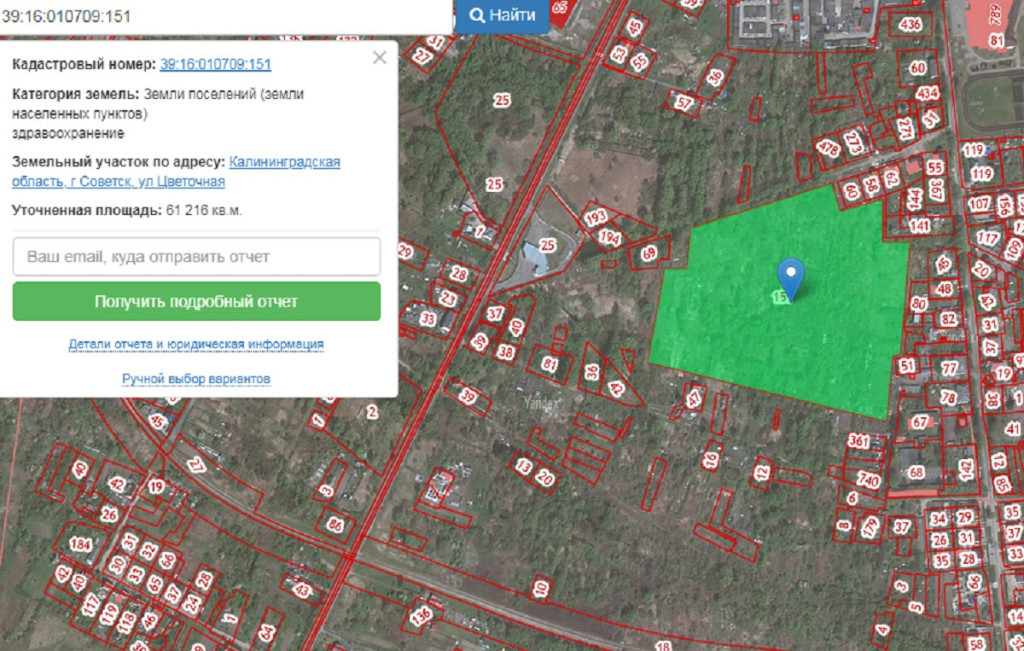Select parcel labeled 367 on map

(935, 190)
